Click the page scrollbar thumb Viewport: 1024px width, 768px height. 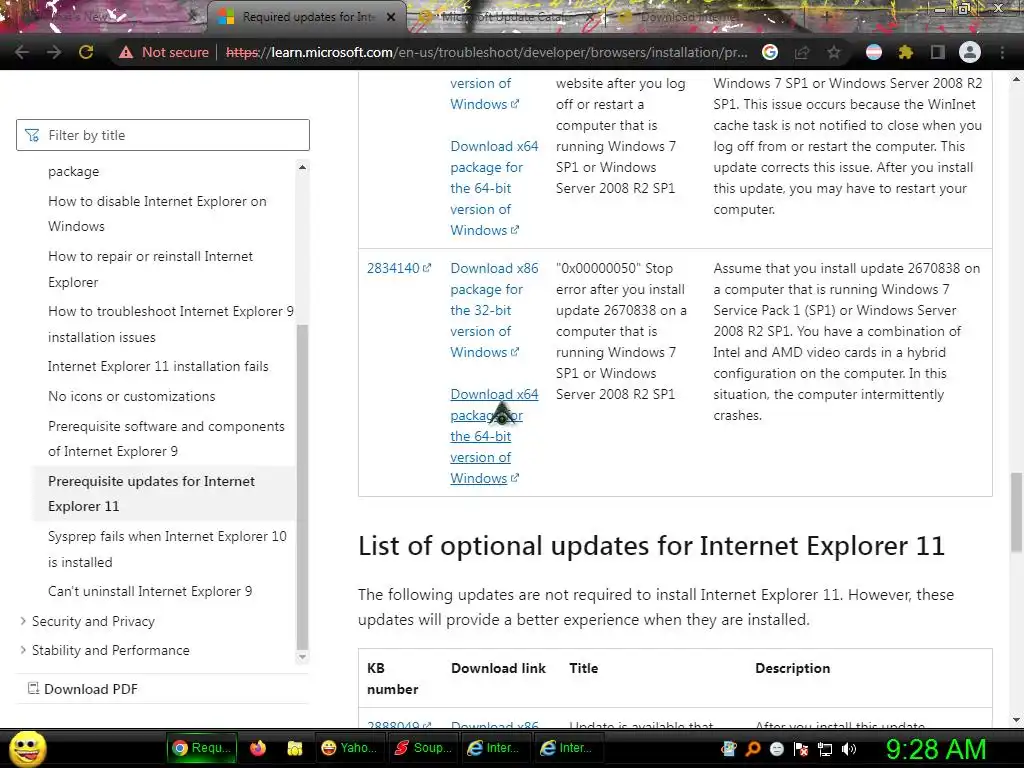[1016, 511]
